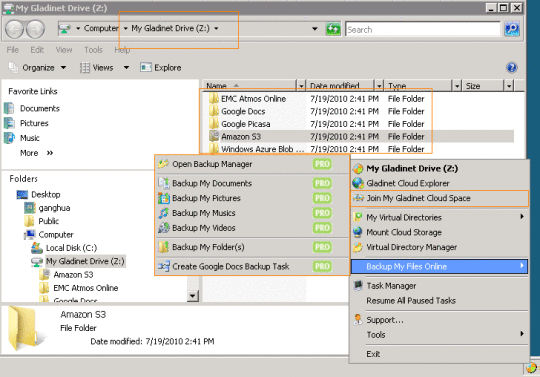Click the Search magnifier icon button
The image size is (540, 377).
click(512, 29)
